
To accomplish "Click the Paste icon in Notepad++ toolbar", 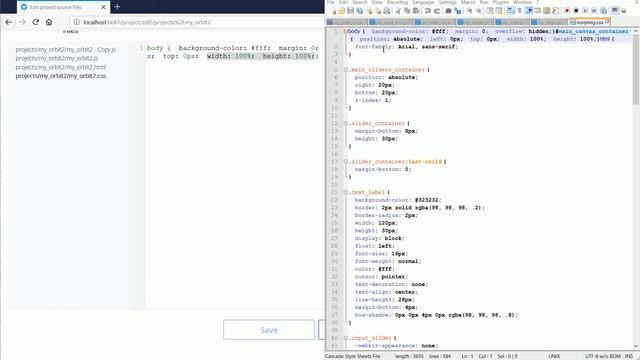I will (416, 11).
